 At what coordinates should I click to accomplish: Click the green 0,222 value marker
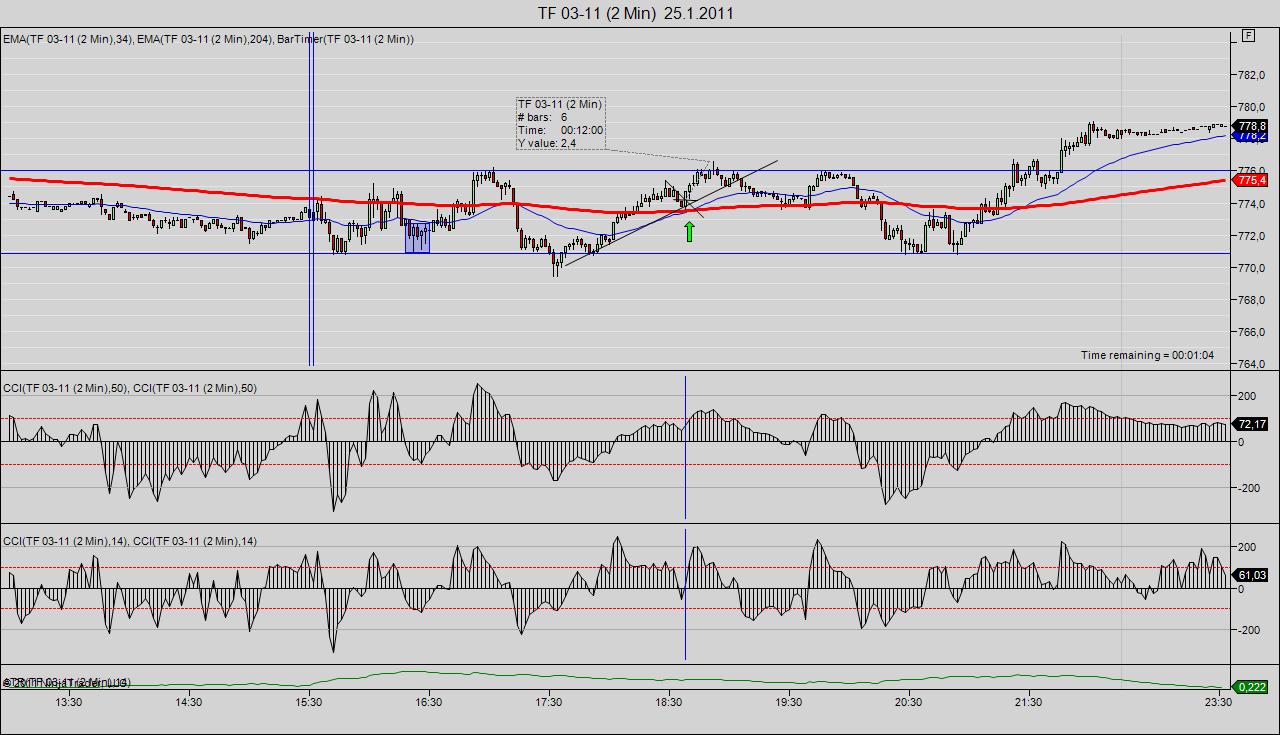[x=1252, y=687]
